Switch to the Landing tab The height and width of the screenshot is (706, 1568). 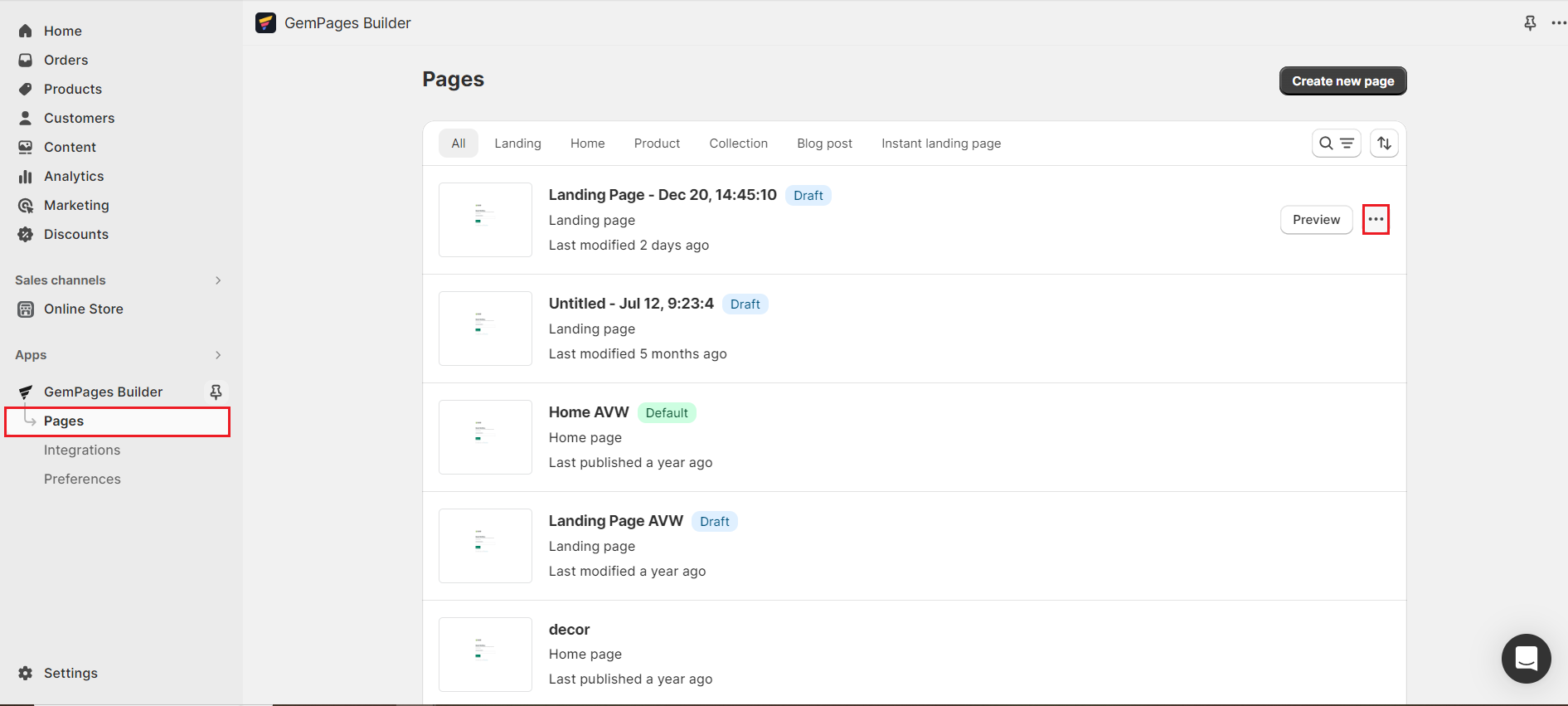[517, 144]
